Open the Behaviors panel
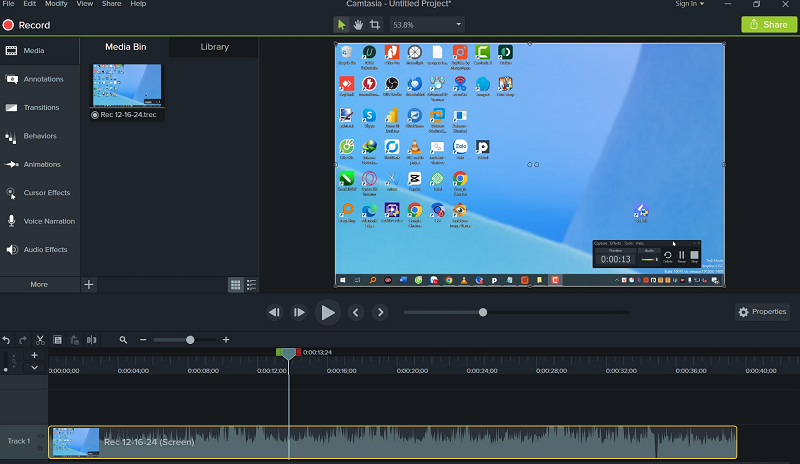Image resolution: width=800 pixels, height=464 pixels. pyautogui.click(x=39, y=136)
